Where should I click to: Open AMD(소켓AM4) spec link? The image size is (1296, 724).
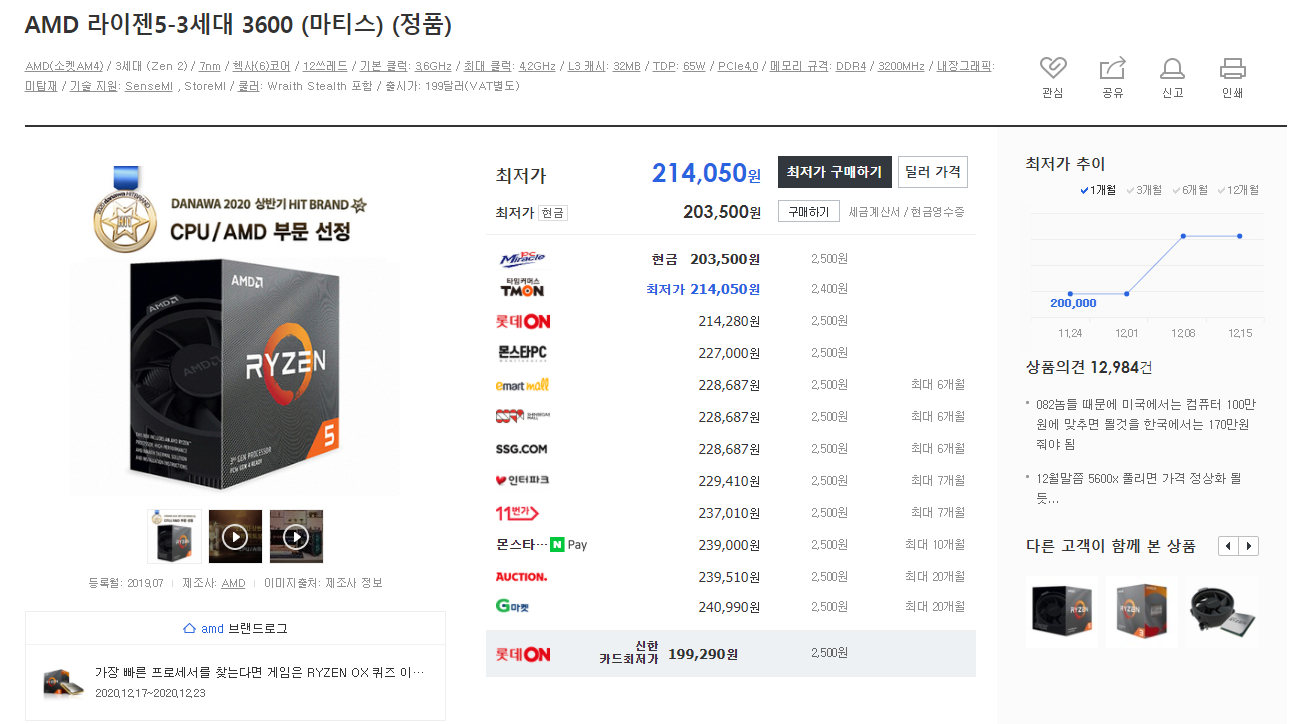[x=64, y=66]
